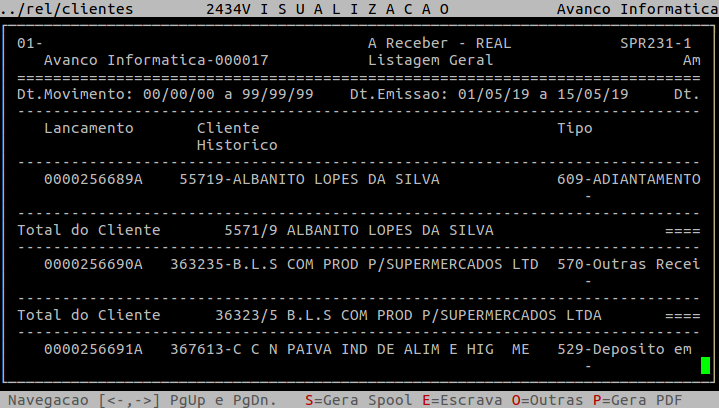Select entry 0000256691A
Viewport: 719px width, 408px height.
(93, 349)
